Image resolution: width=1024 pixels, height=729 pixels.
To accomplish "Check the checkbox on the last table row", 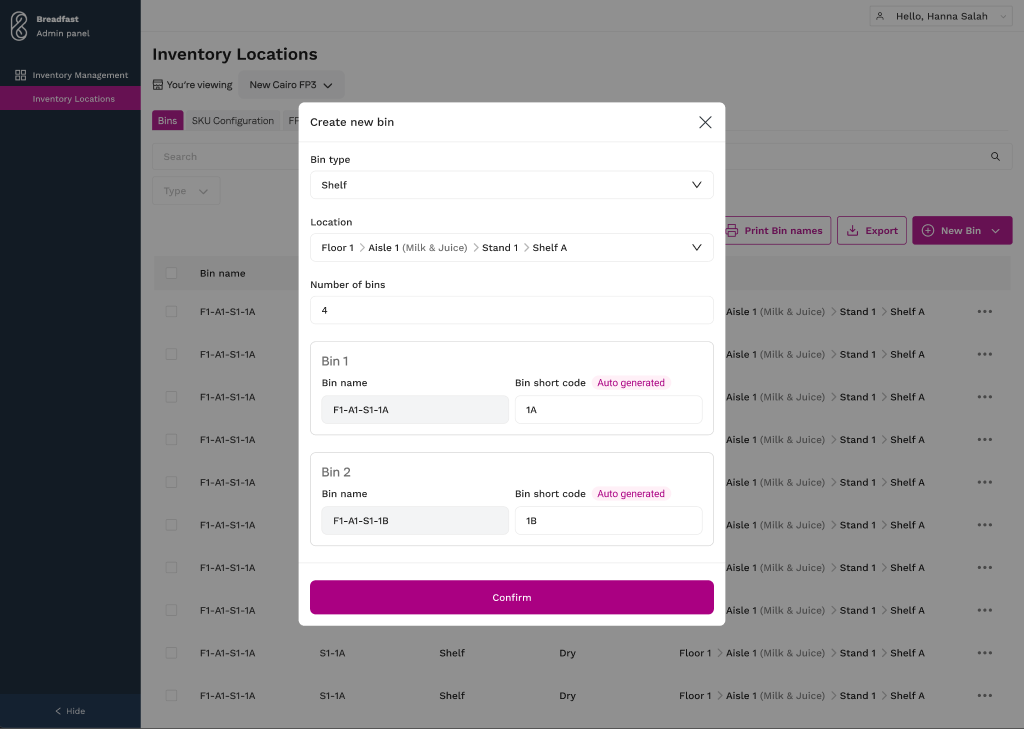I will tap(171, 695).
